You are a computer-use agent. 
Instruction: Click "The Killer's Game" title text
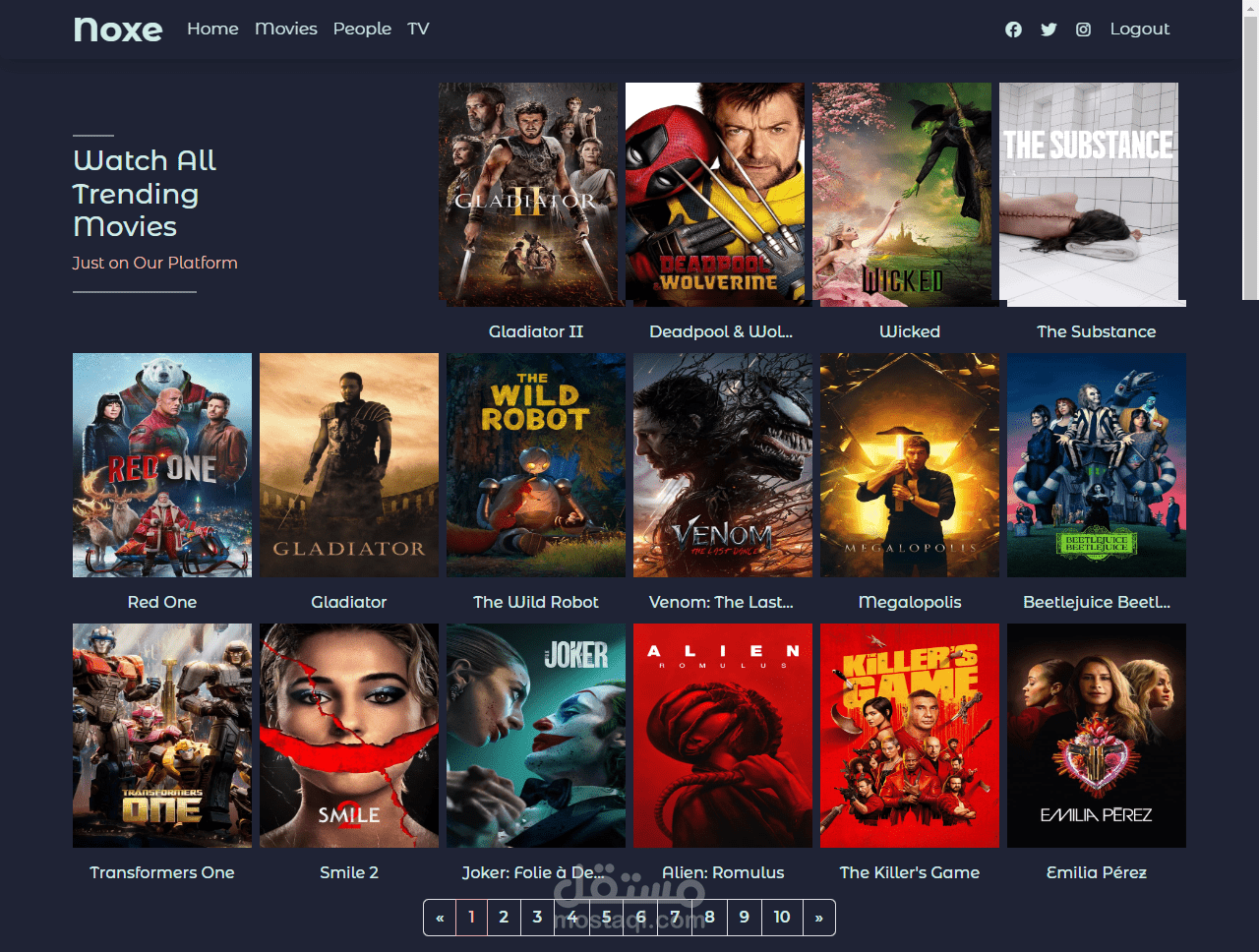coord(910,872)
